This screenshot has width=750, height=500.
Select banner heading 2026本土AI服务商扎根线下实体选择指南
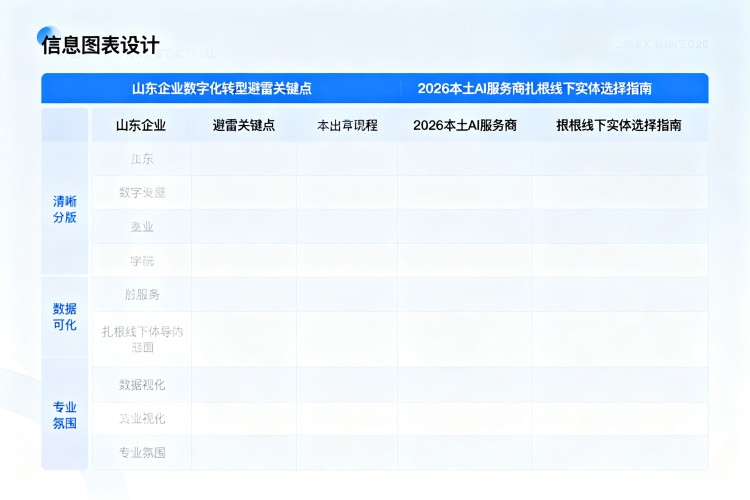(x=534, y=89)
